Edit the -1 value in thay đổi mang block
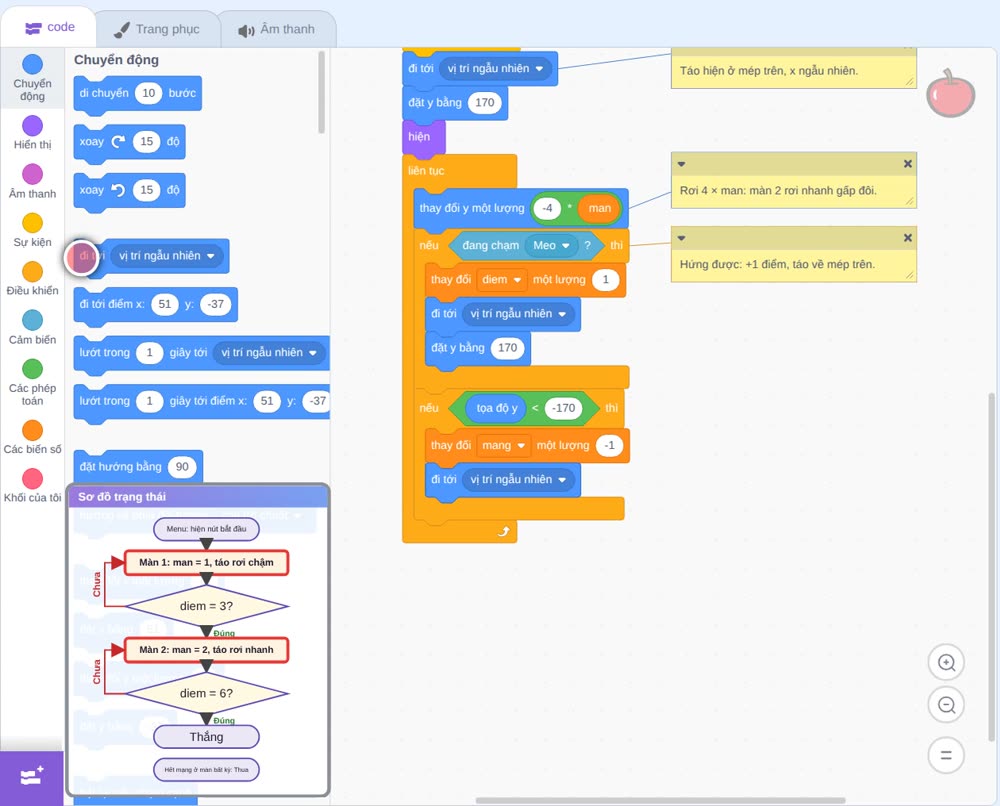 [x=609, y=445]
